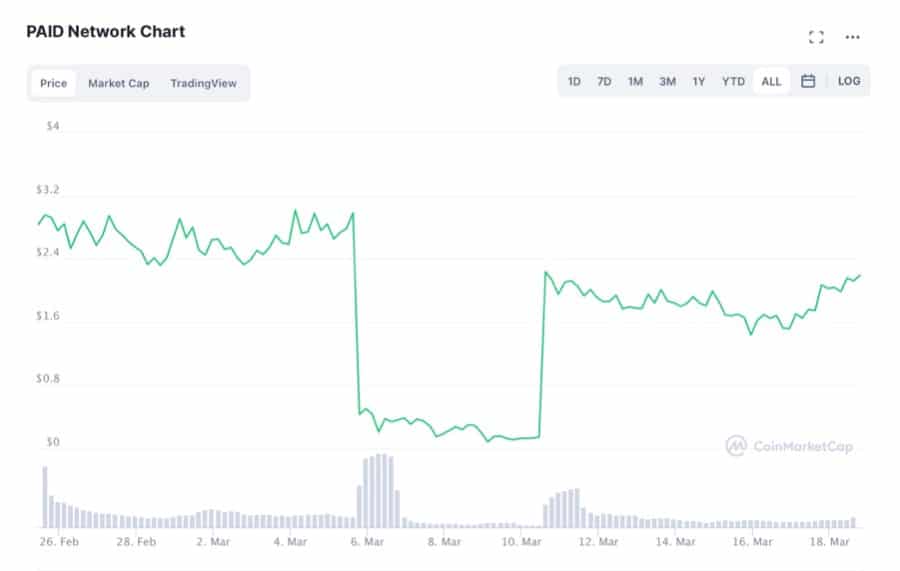Click the 26. Feb date axis label
This screenshot has height=571, width=900.
point(58,542)
